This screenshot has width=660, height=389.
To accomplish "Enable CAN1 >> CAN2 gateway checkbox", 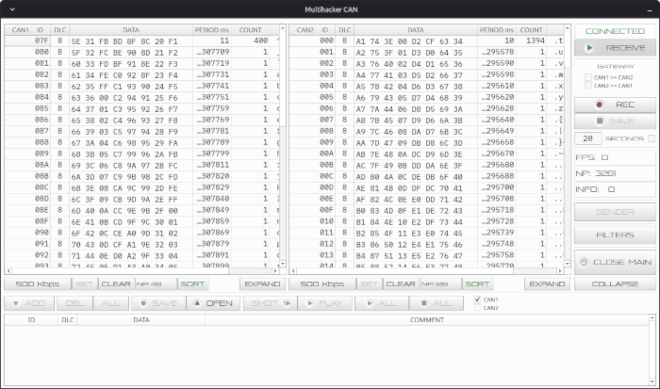I will click(x=588, y=77).
